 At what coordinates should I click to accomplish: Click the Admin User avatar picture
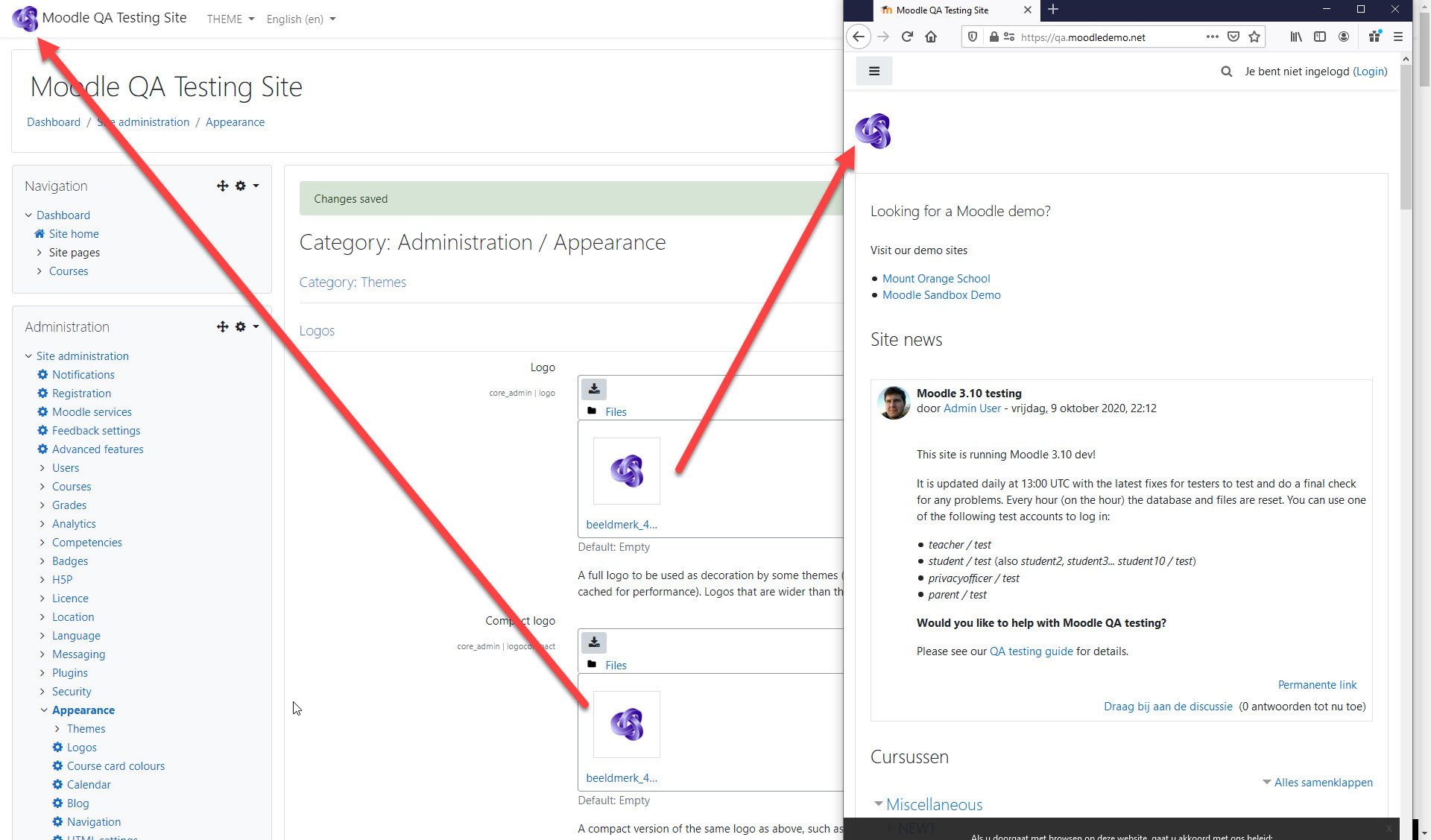click(x=894, y=402)
